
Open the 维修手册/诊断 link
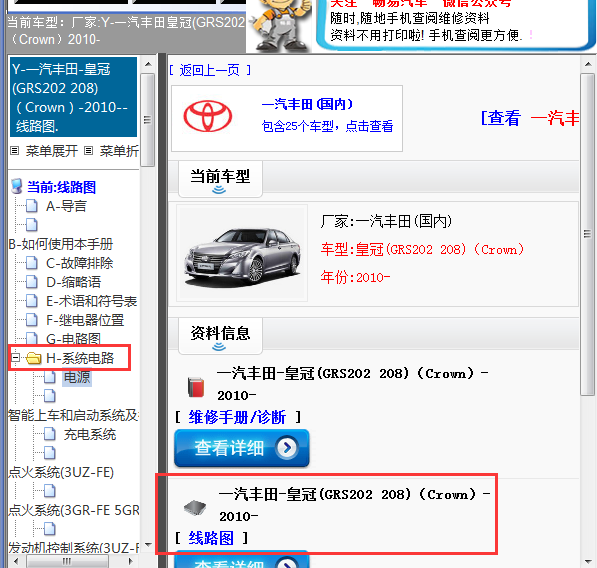click(x=237, y=417)
